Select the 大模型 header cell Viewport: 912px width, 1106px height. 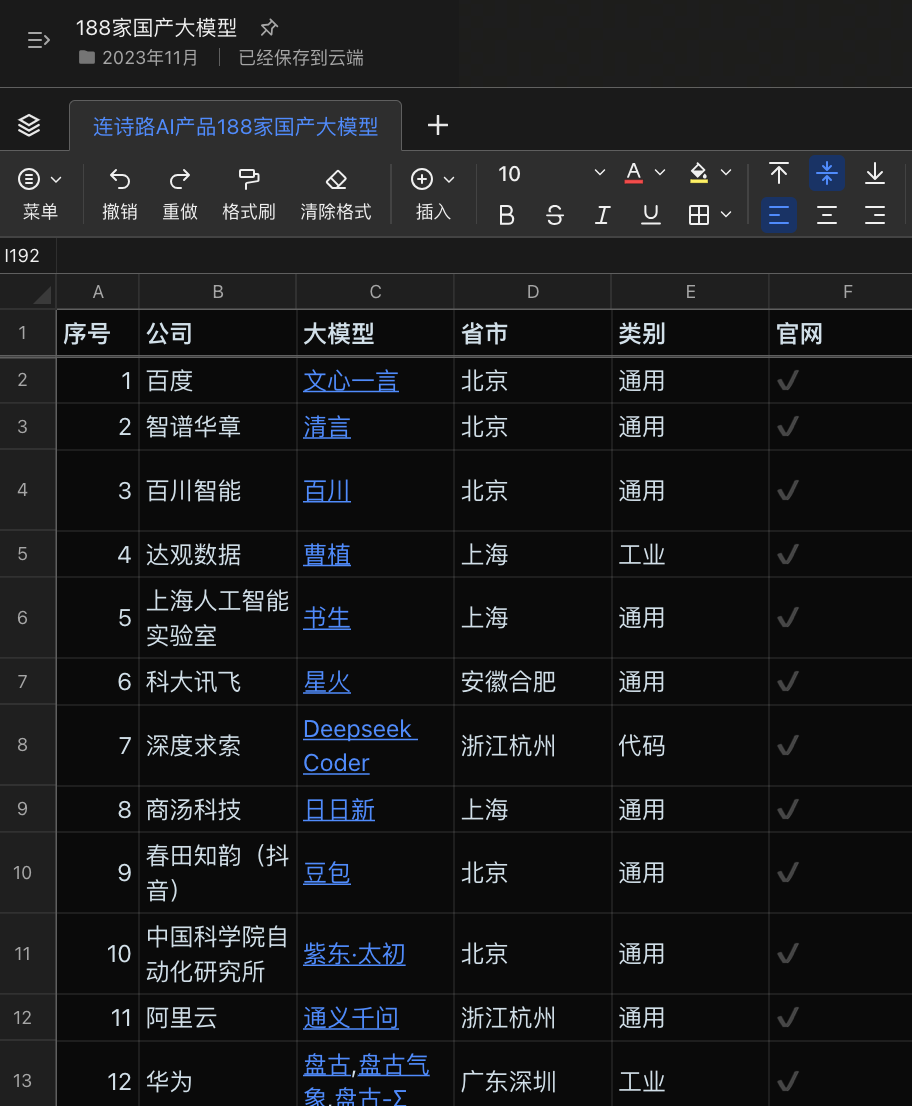375,334
